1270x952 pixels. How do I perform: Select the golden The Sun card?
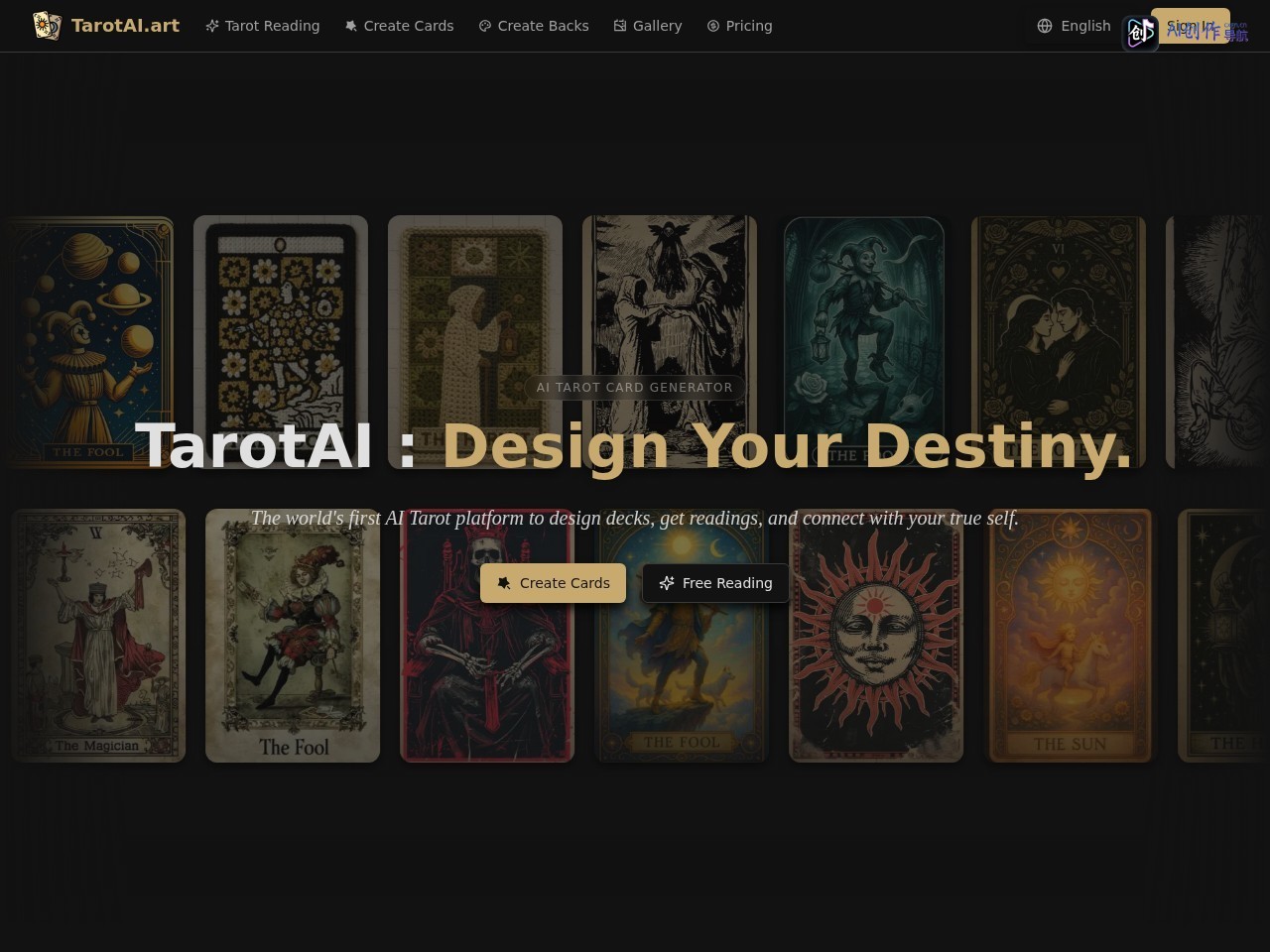point(1071,636)
